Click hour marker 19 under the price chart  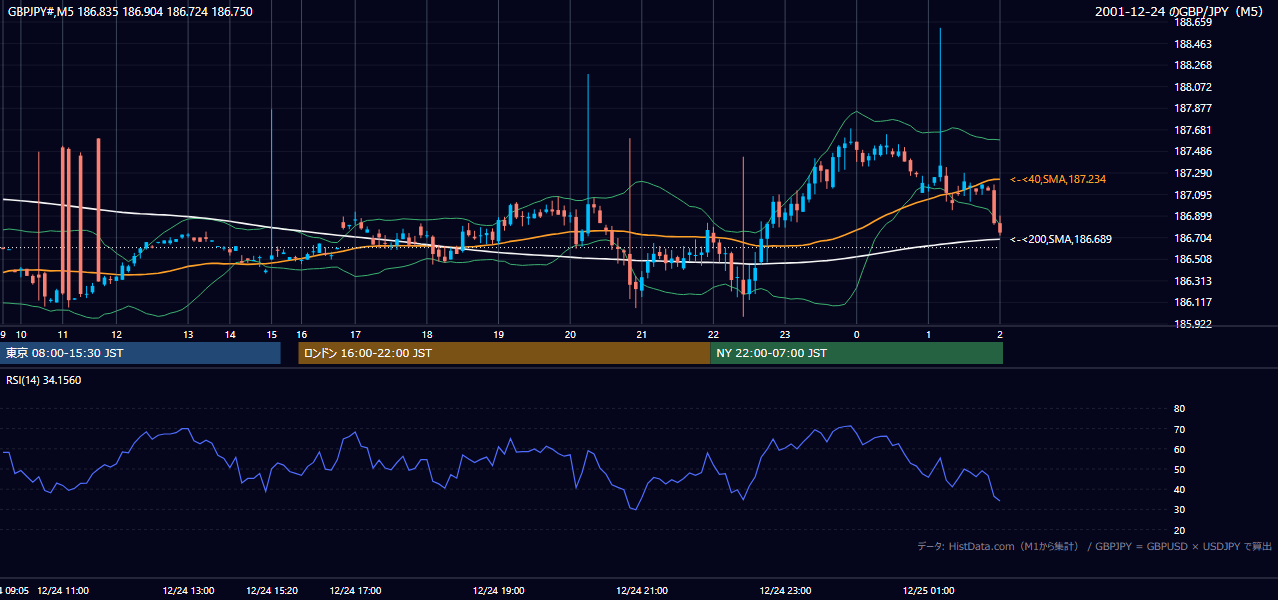tap(499, 335)
